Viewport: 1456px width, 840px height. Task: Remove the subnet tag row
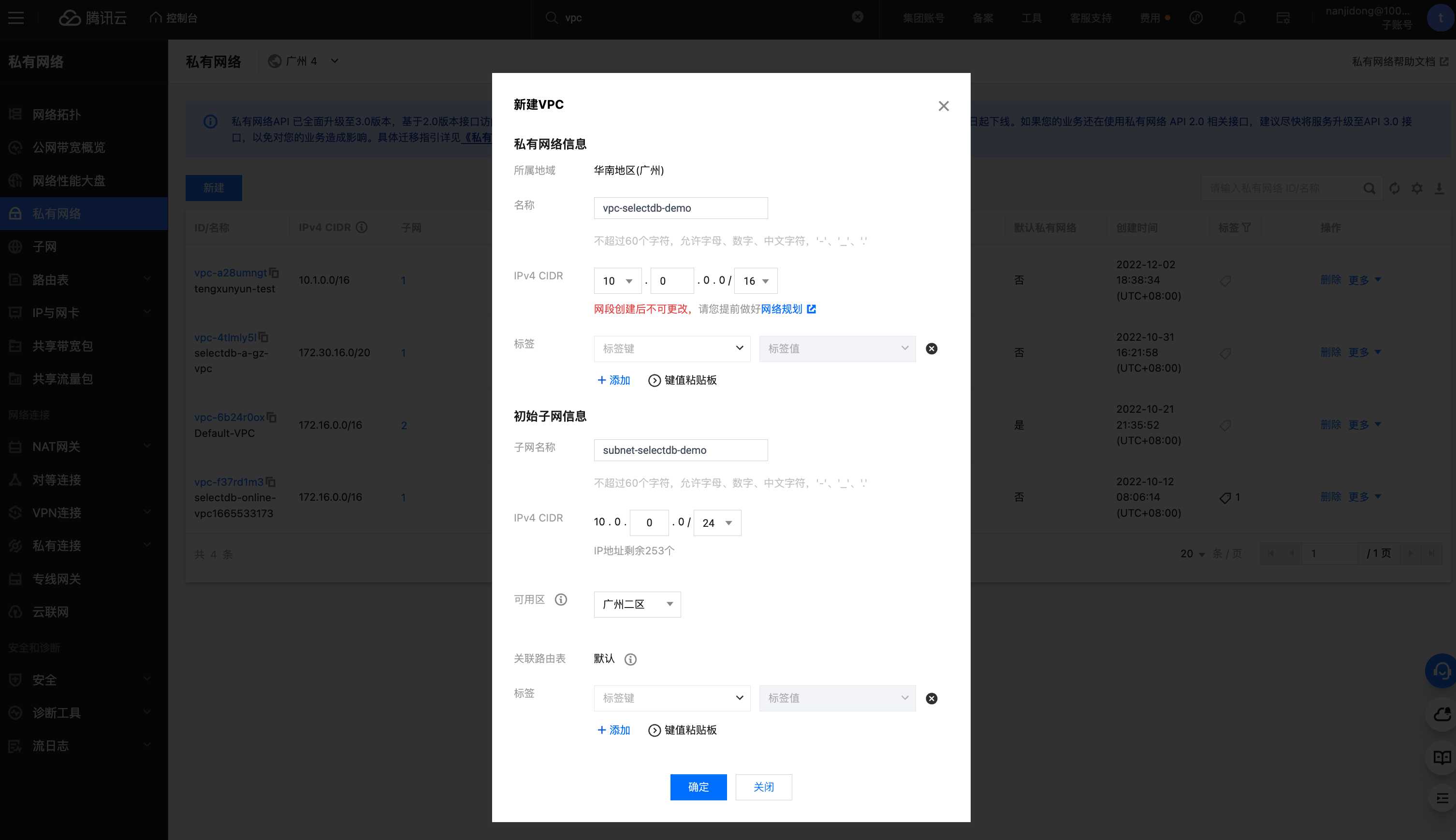pyautogui.click(x=931, y=698)
